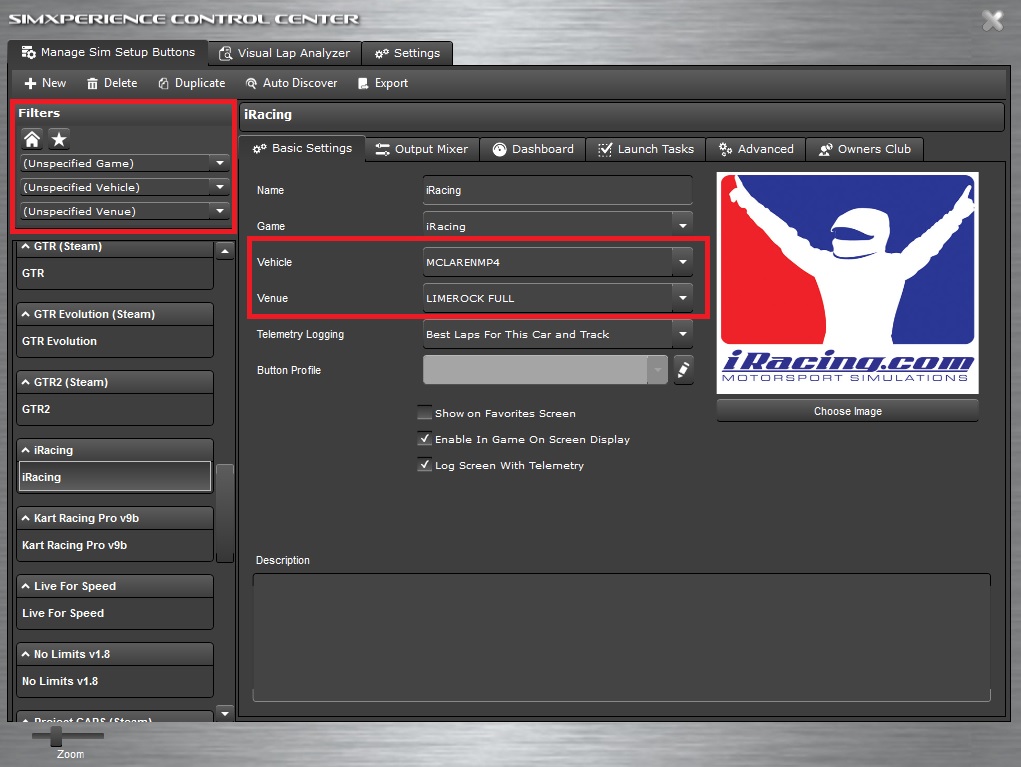Click the Delete trash icon
Image resolution: width=1021 pixels, height=767 pixels.
tap(92, 83)
